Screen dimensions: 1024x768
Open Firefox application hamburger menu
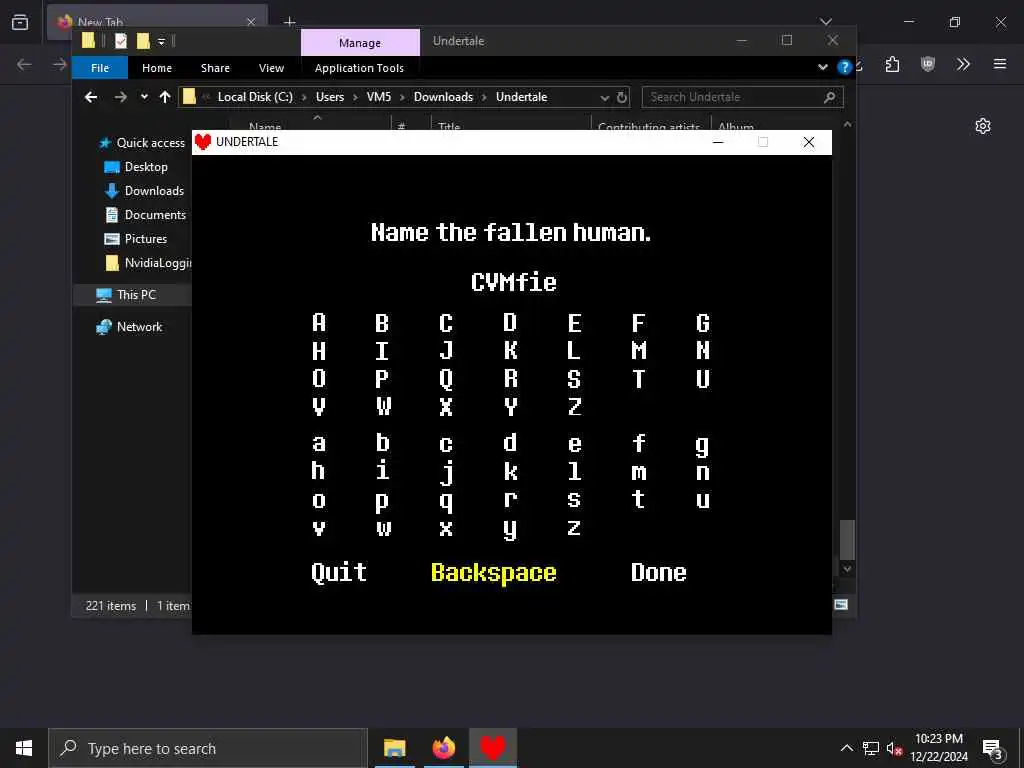click(1000, 64)
